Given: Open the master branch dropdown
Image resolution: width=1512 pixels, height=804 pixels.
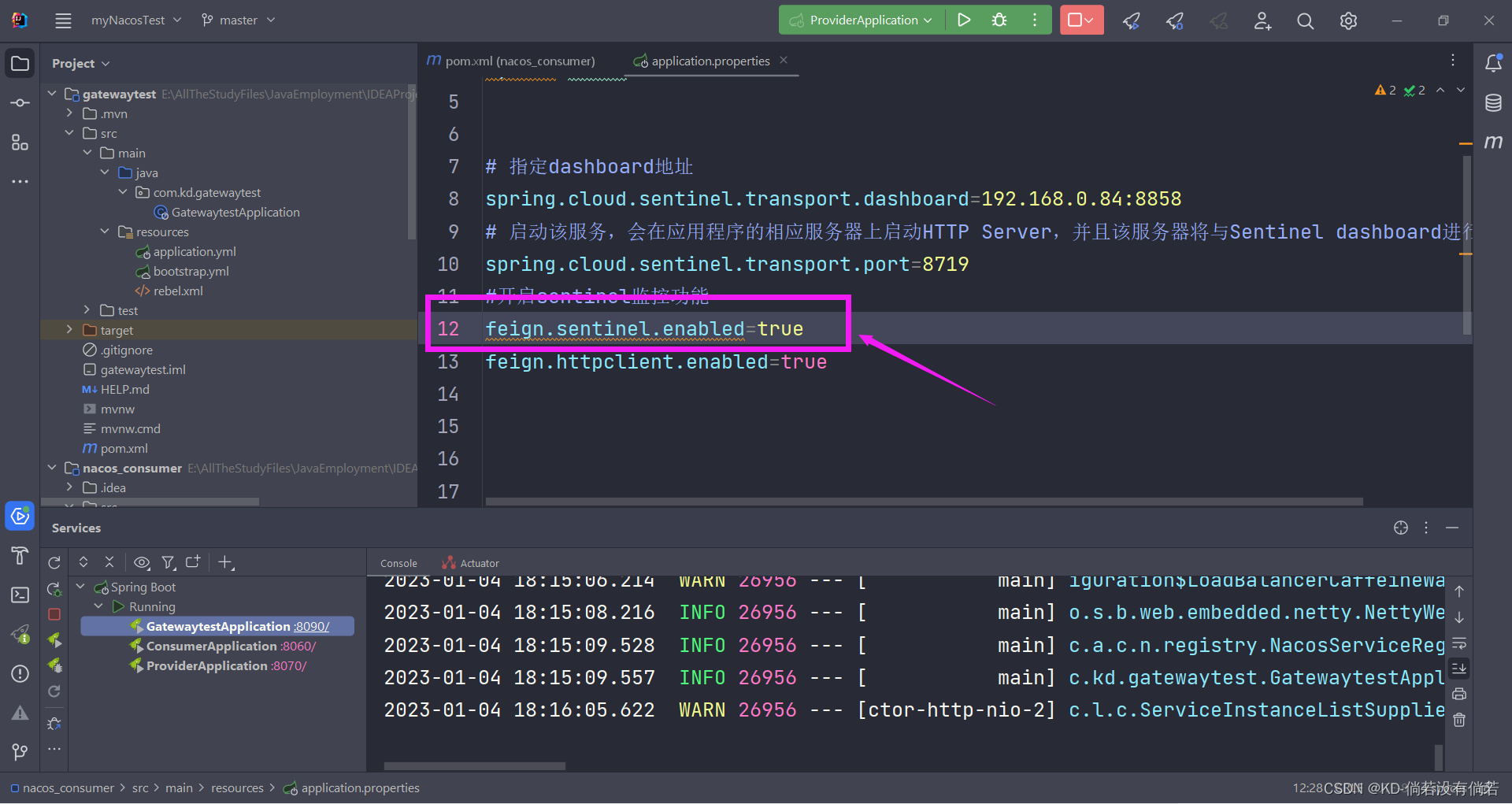Looking at the screenshot, I should point(238,20).
